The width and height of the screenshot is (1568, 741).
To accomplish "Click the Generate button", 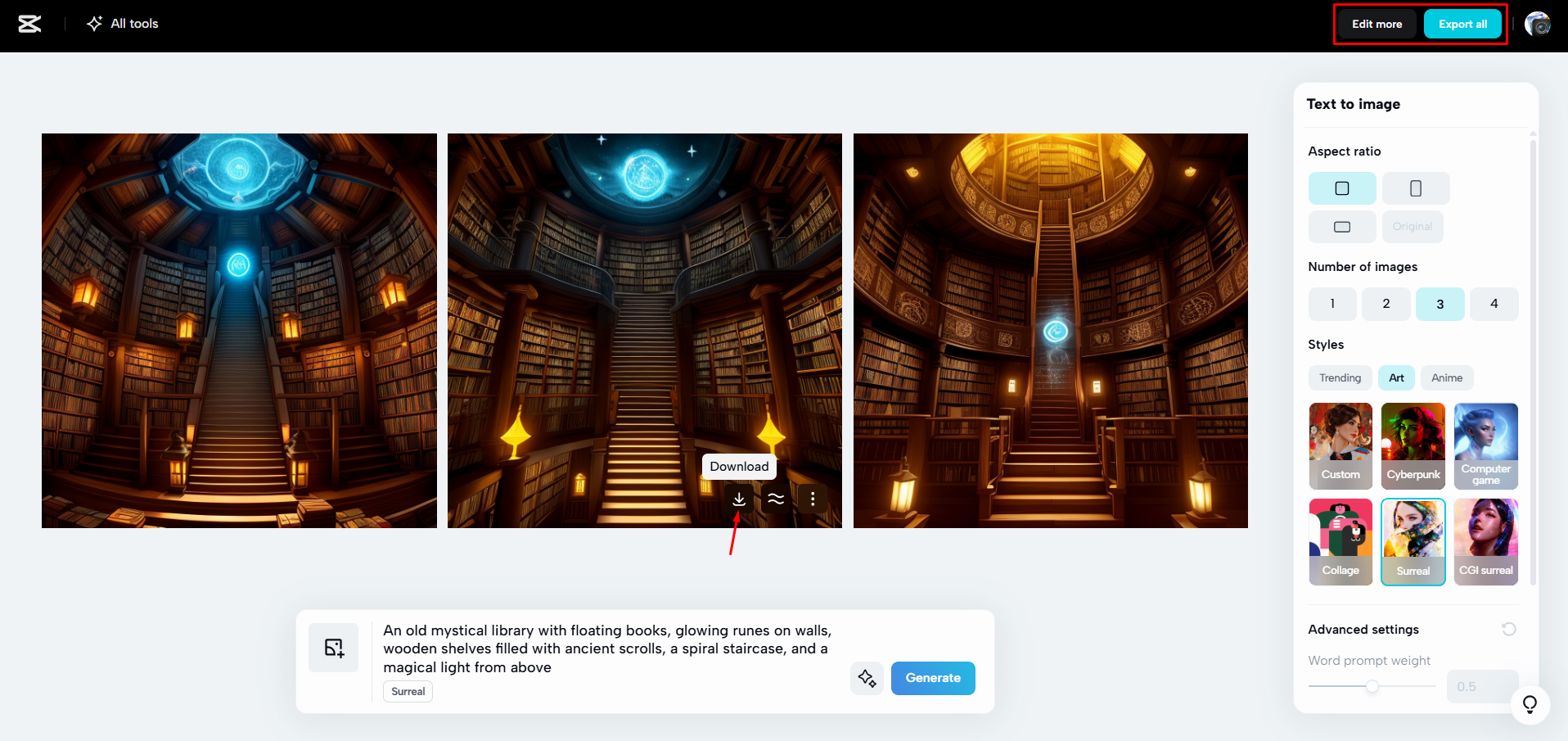I will coord(932,678).
